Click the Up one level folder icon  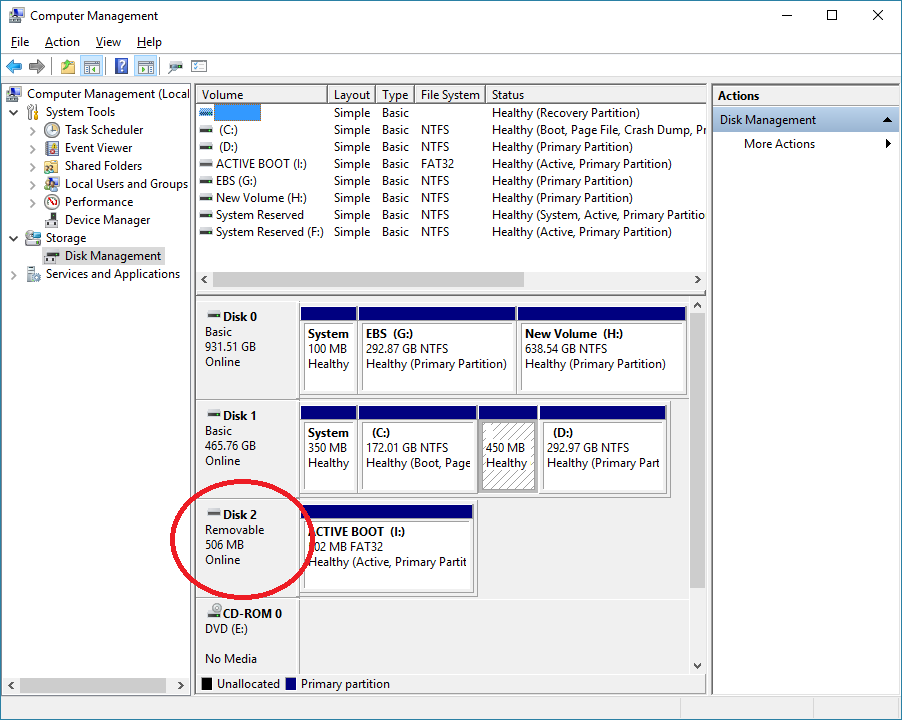pos(68,67)
